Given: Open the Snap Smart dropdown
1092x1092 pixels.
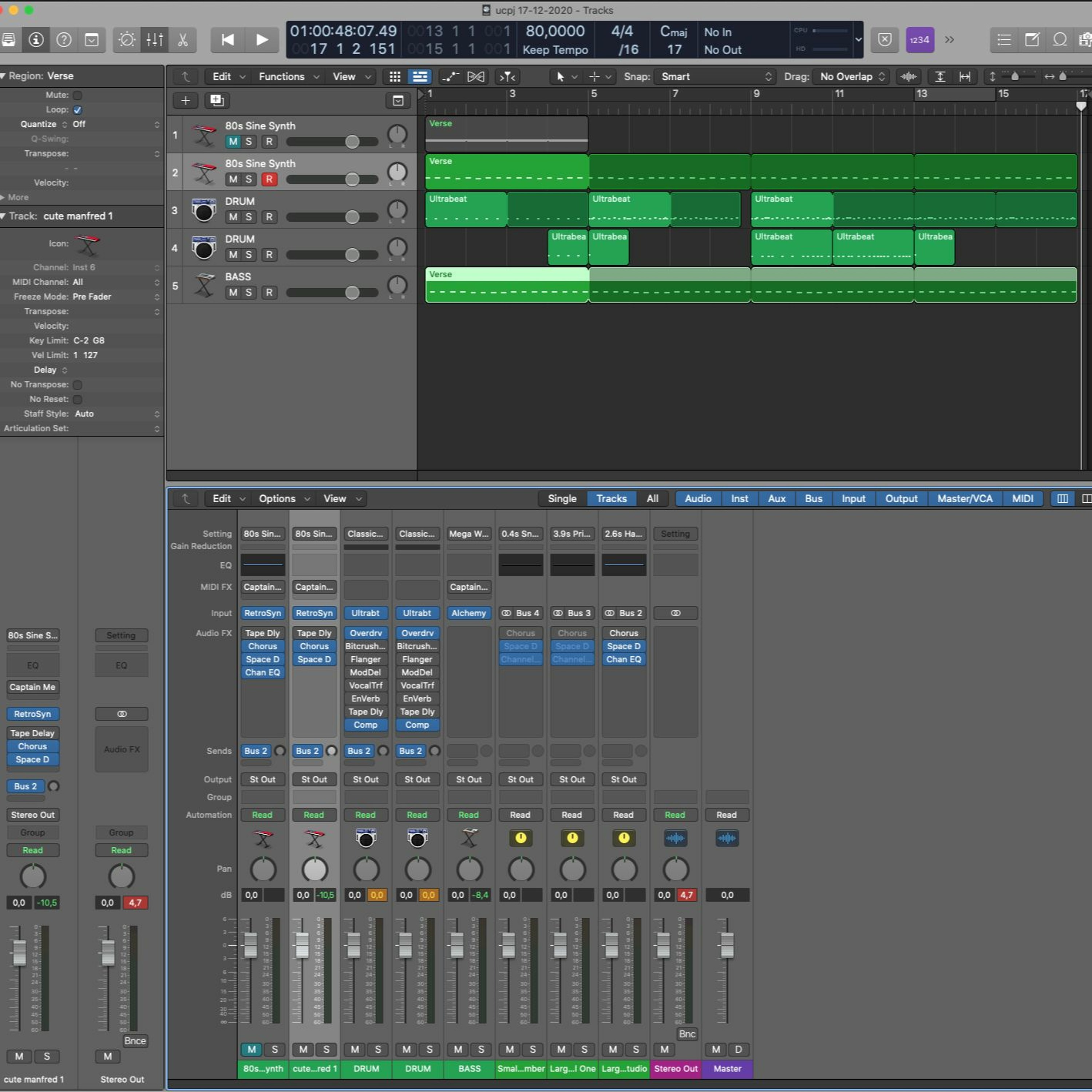Looking at the screenshot, I should [715, 76].
